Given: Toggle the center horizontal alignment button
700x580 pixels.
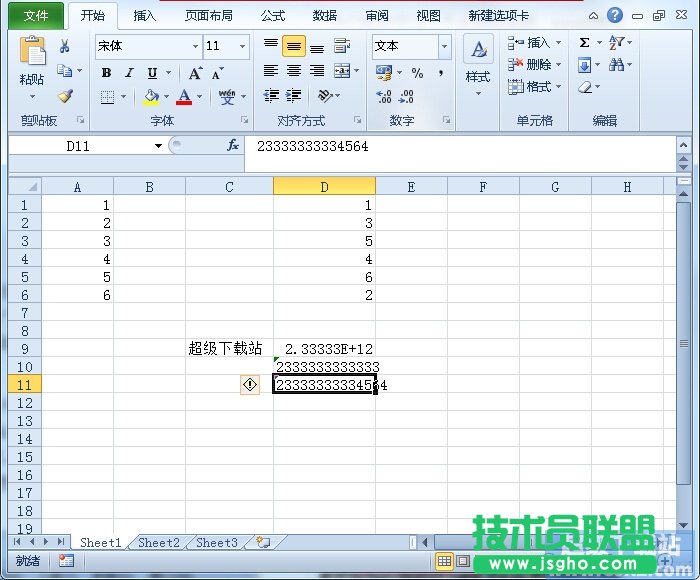Looking at the screenshot, I should pos(294,71).
